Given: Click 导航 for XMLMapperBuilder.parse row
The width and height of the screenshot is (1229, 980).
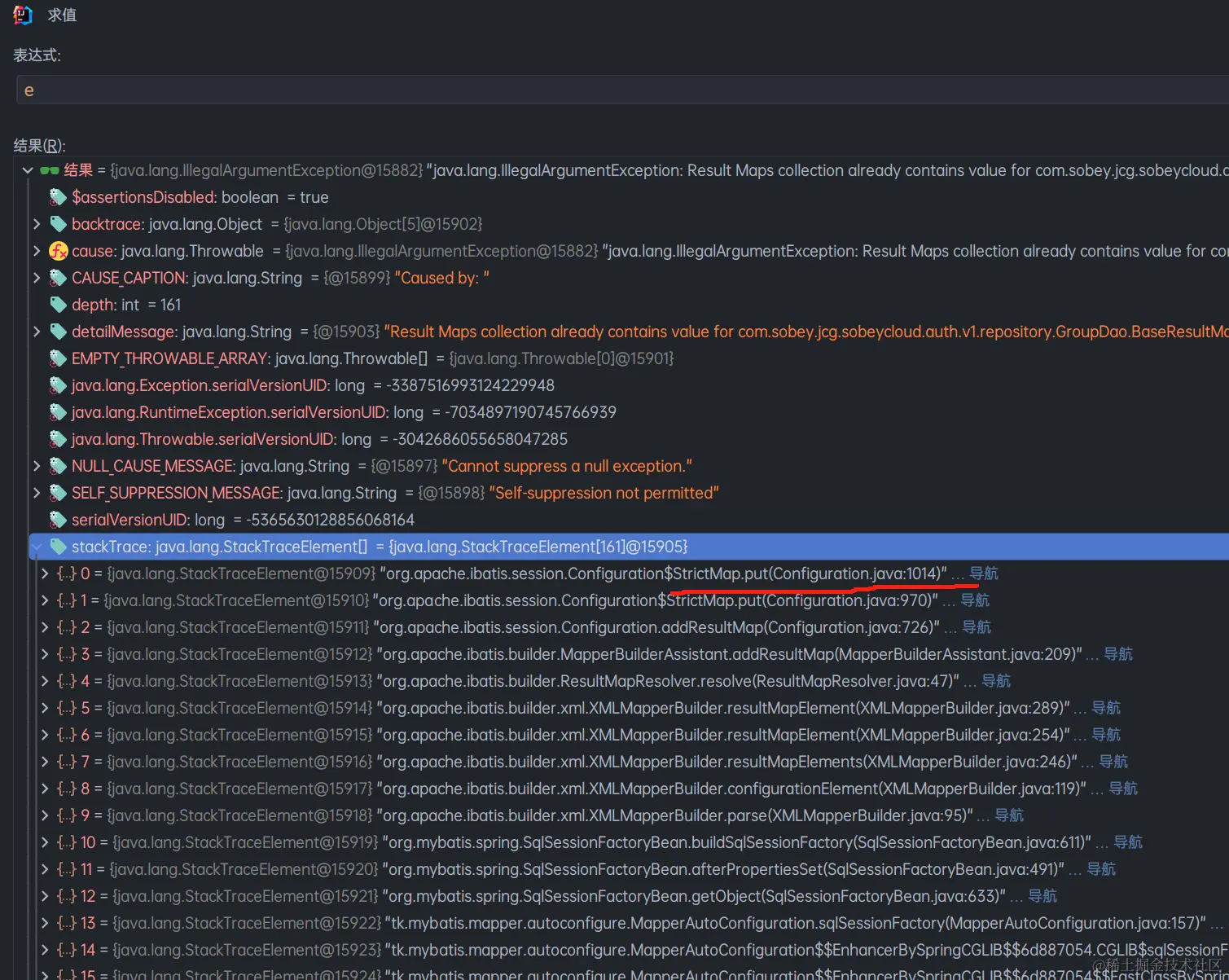Looking at the screenshot, I should (1009, 815).
